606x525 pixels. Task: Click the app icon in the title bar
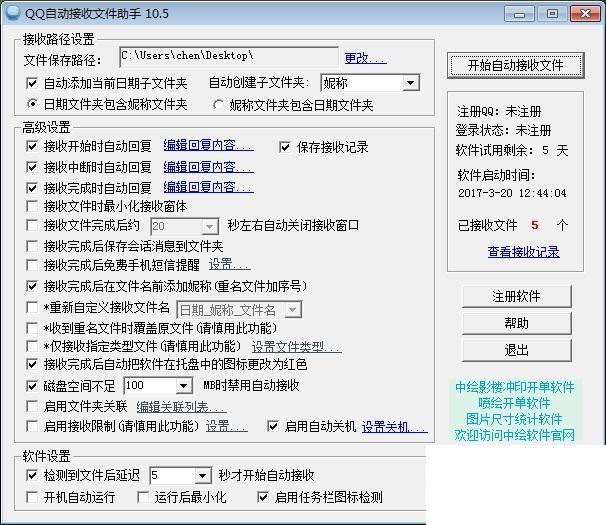12,12
